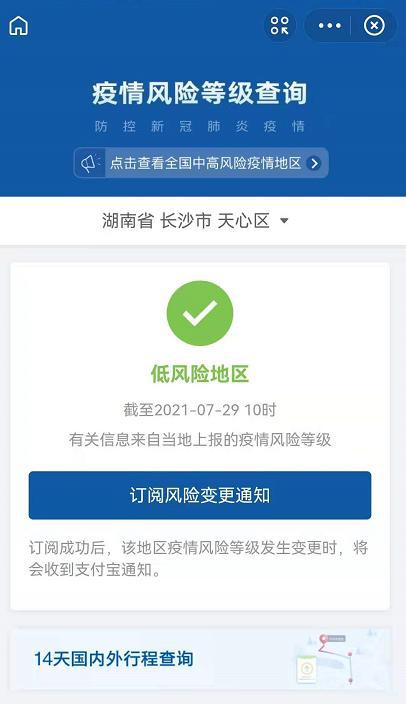Tap the home icon in the header
The image size is (406, 704).
point(18,26)
